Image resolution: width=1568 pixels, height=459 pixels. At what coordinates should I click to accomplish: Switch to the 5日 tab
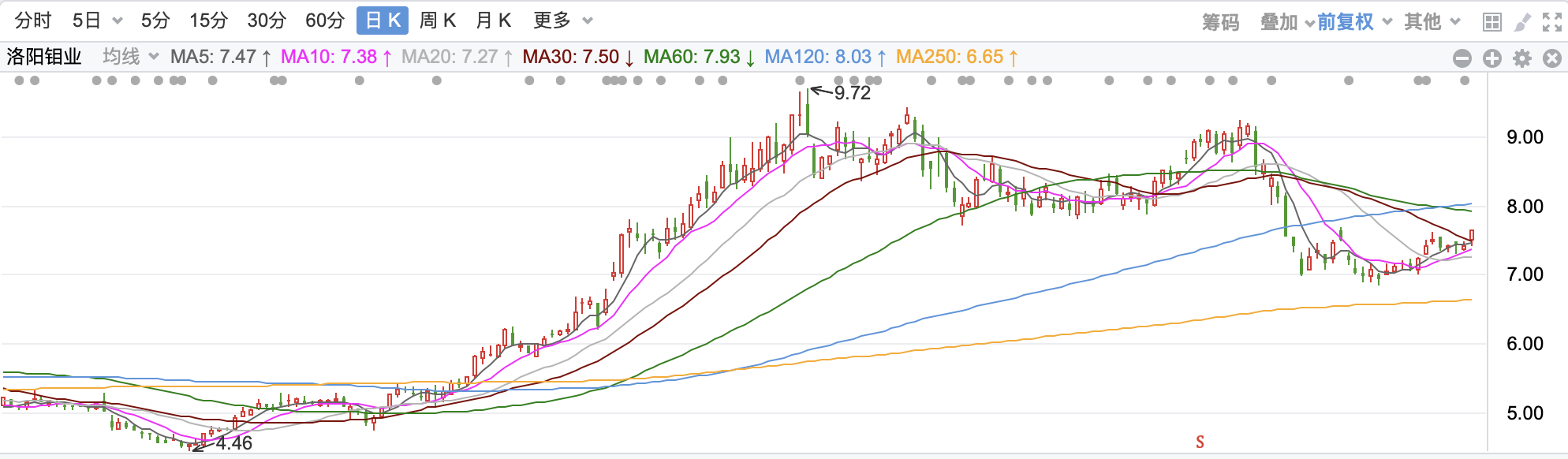[x=87, y=21]
